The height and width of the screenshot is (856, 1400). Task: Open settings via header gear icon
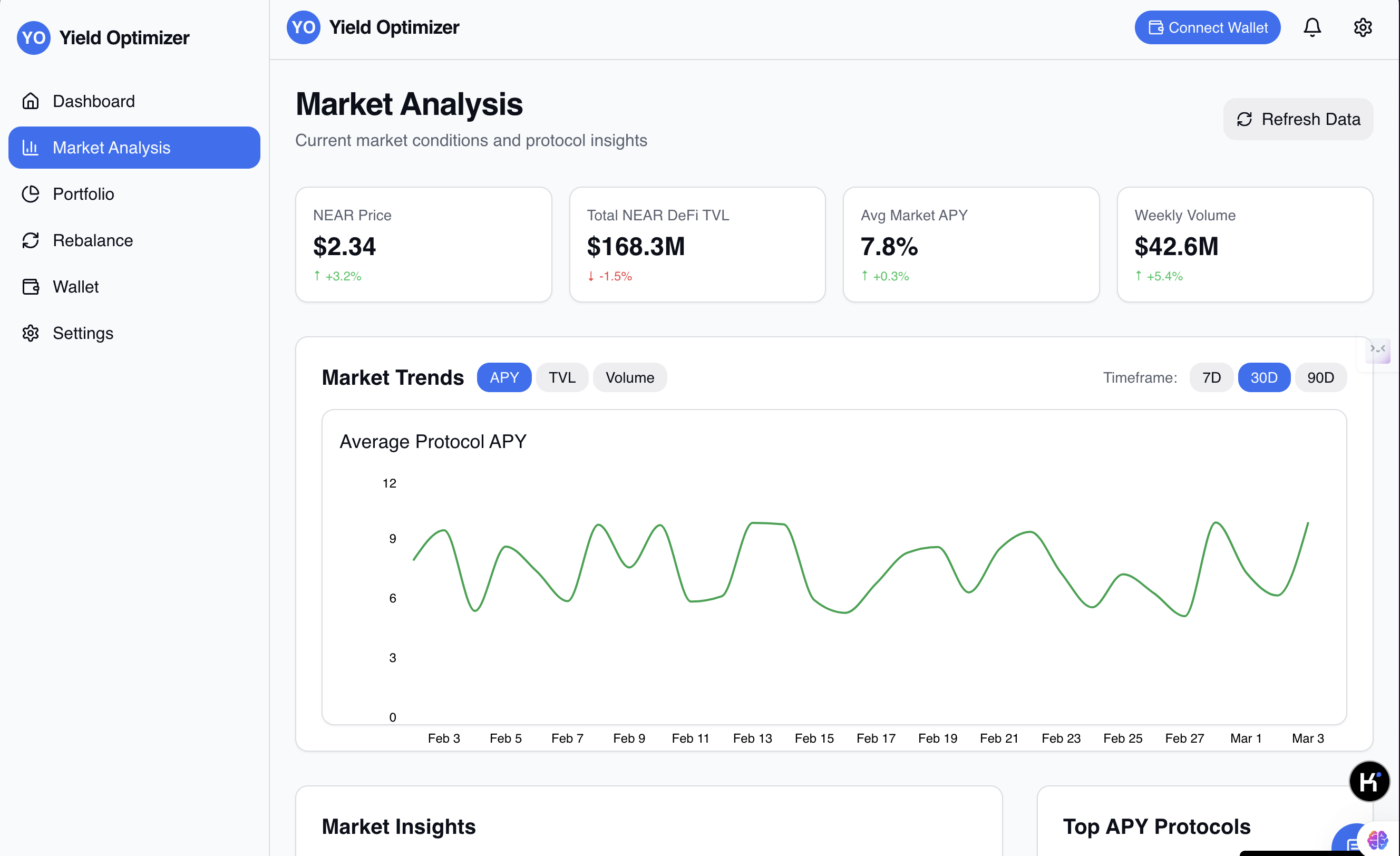coord(1363,27)
